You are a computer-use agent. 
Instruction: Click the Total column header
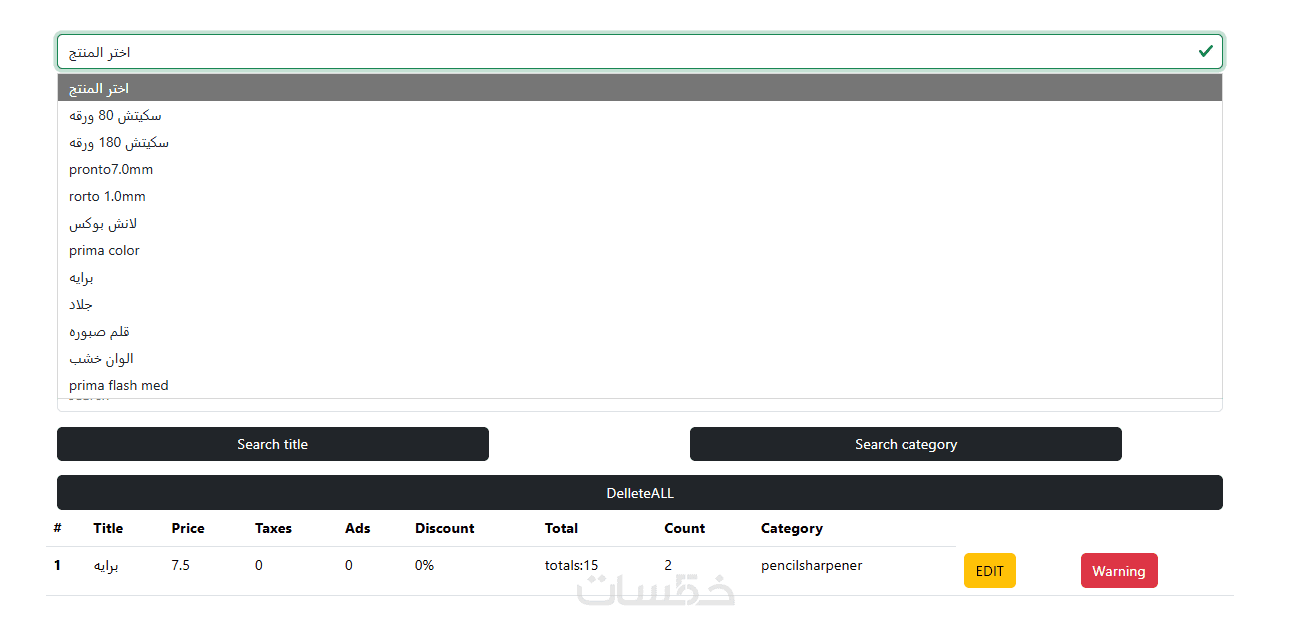[x=561, y=528]
